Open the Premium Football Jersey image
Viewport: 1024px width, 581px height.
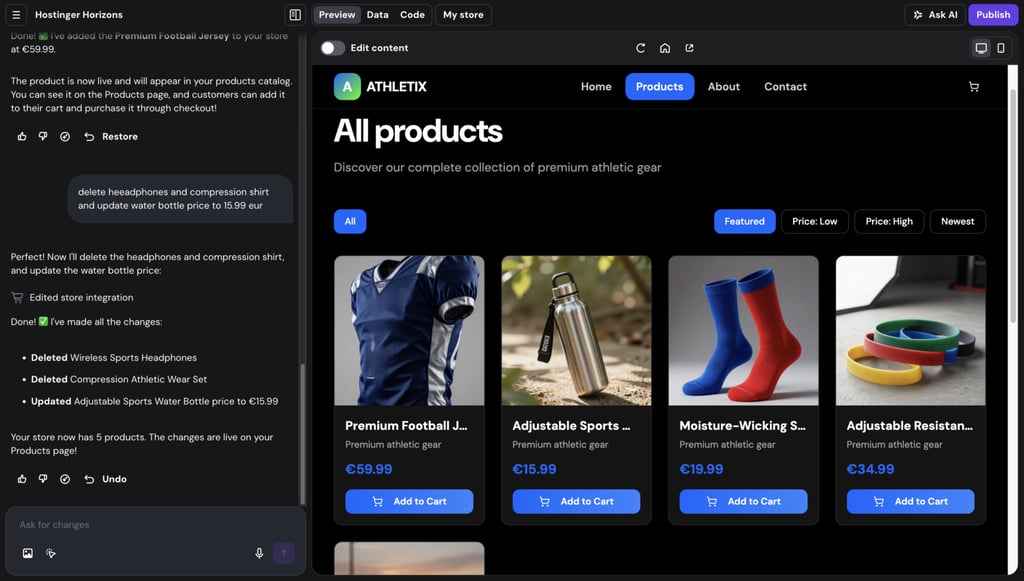(x=409, y=330)
